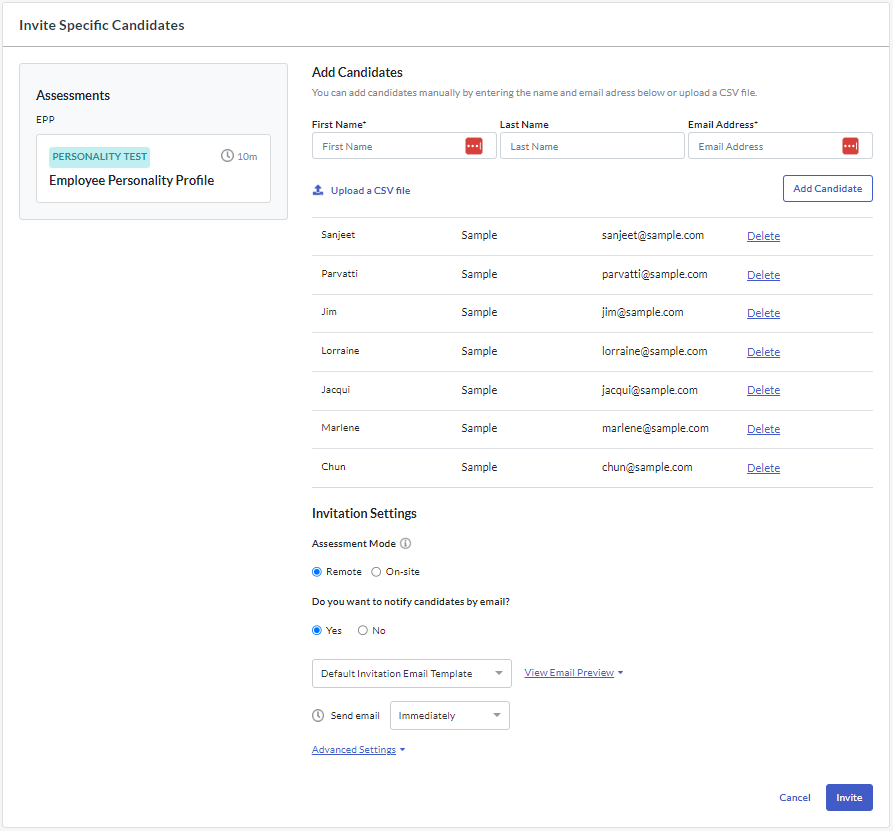This screenshot has height=831, width=893.
Task: Click the first name Sanjeet in the list
Action: point(338,235)
